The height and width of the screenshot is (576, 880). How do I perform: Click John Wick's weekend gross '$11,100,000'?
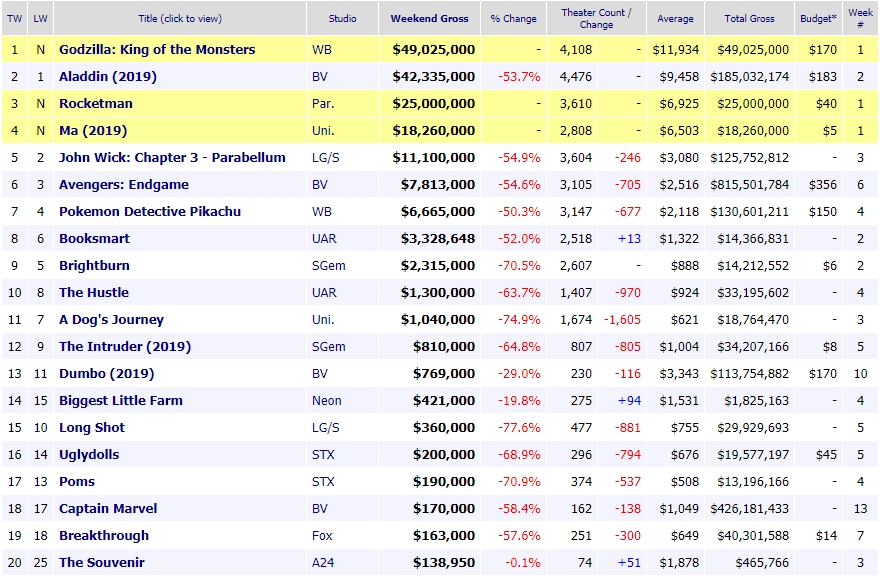[x=434, y=157]
